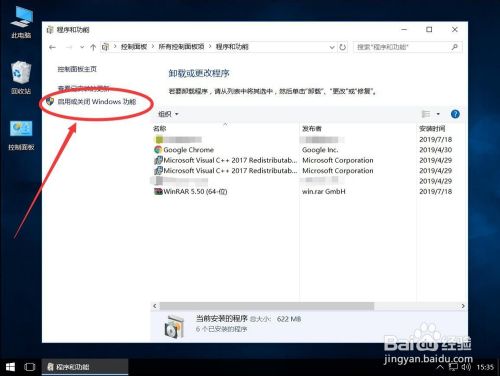Open the Windows Start menu
Viewport: 500px width, 376px height.
(x=10, y=367)
